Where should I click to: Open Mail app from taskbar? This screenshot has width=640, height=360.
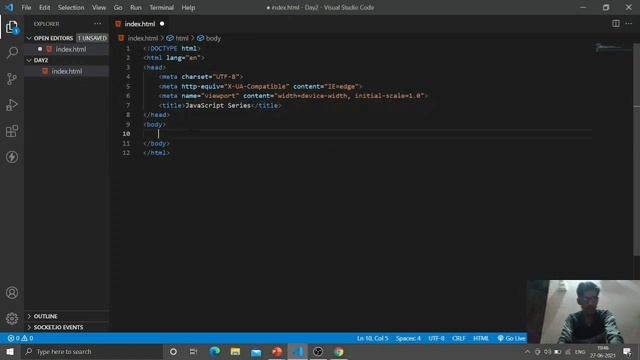point(256,351)
